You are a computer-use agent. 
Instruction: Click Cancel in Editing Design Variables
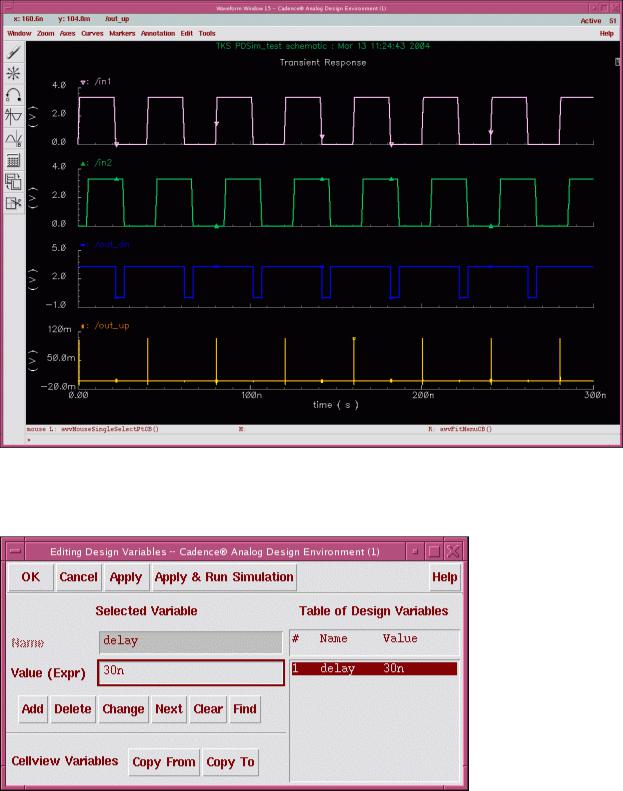[x=78, y=577]
